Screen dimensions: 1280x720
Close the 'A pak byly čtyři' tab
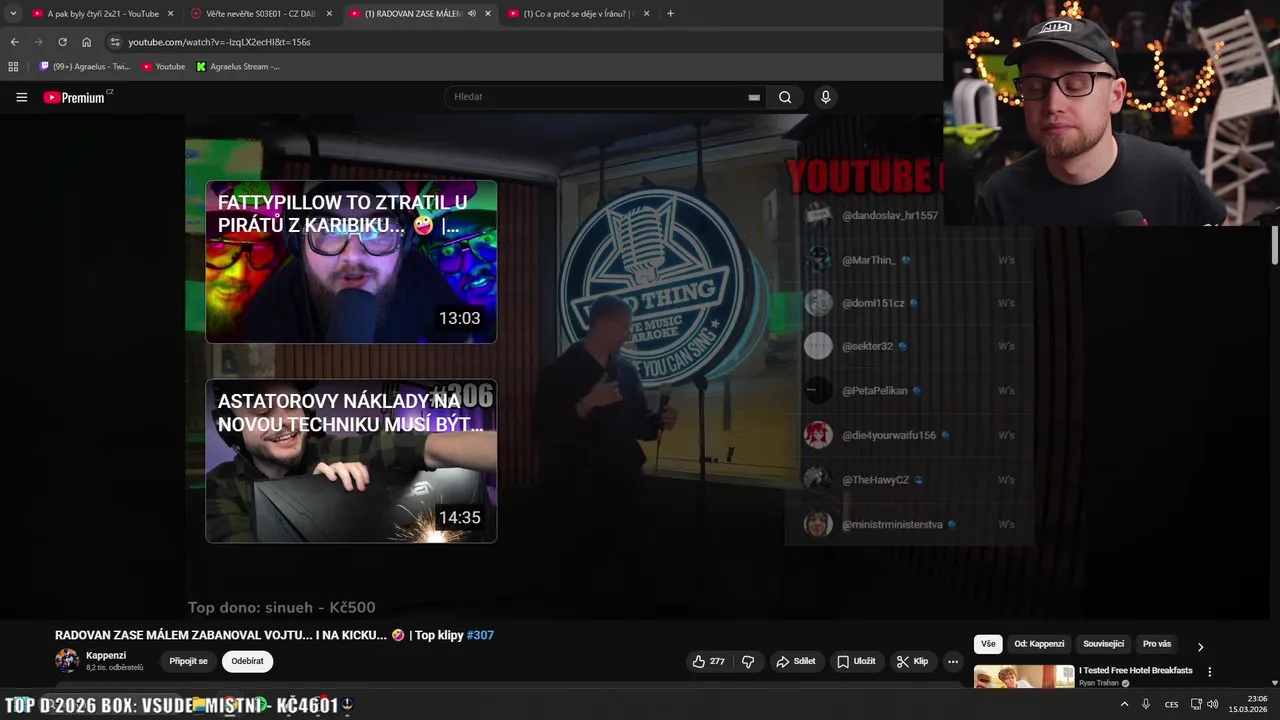(170, 14)
